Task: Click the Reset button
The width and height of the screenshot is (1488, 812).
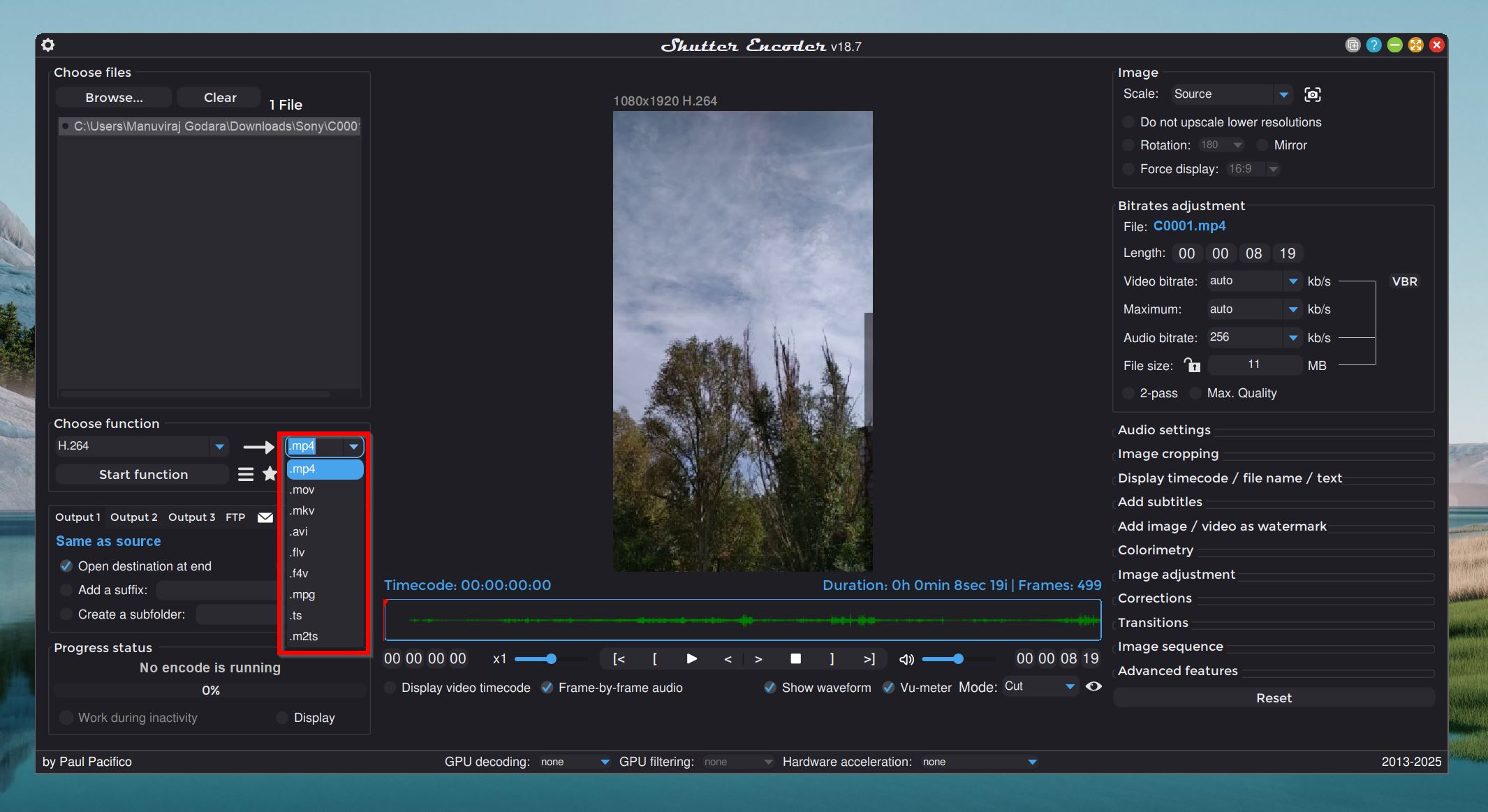Action: [1274, 698]
